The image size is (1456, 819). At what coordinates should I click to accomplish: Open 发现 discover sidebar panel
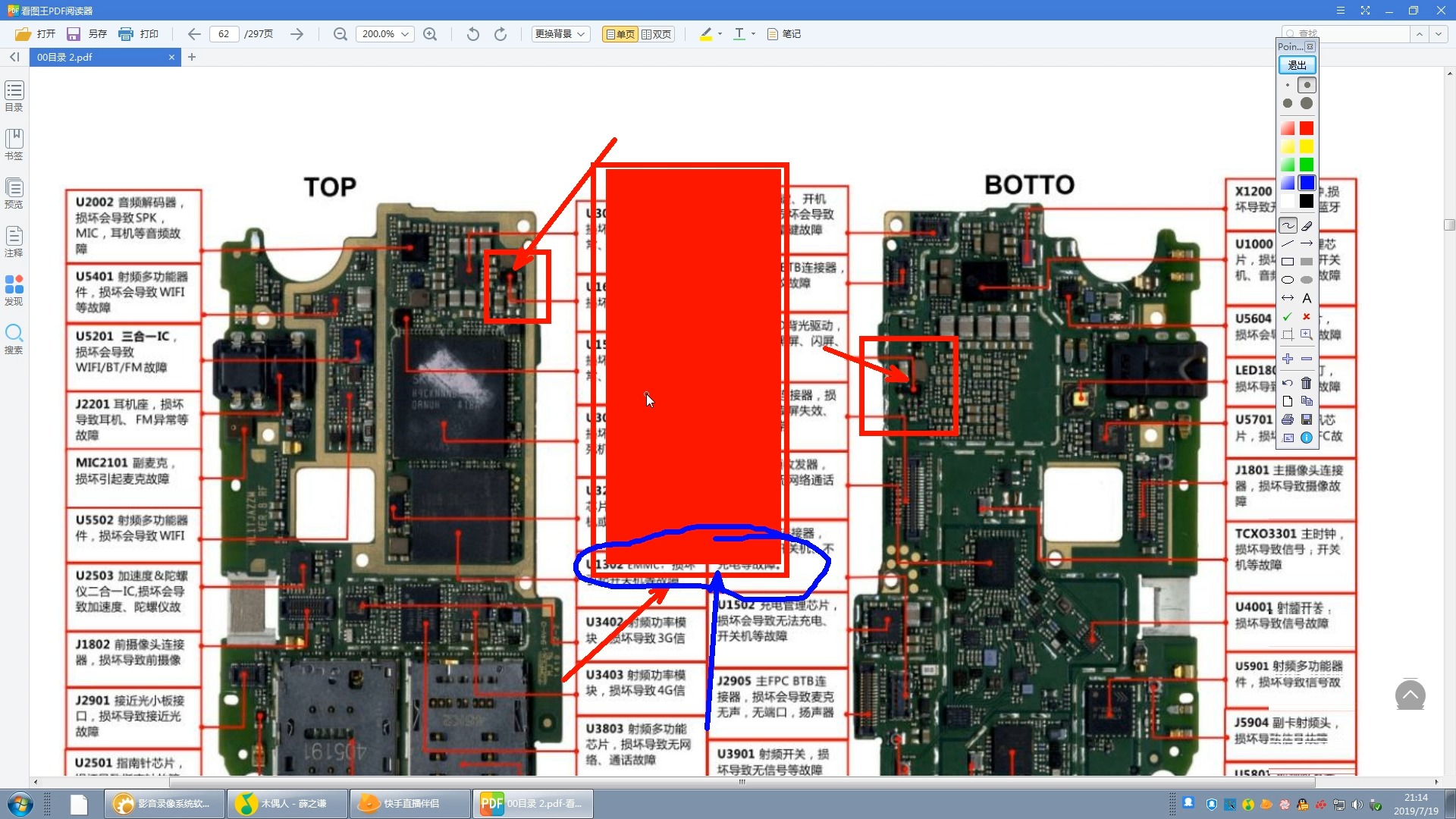[x=14, y=290]
